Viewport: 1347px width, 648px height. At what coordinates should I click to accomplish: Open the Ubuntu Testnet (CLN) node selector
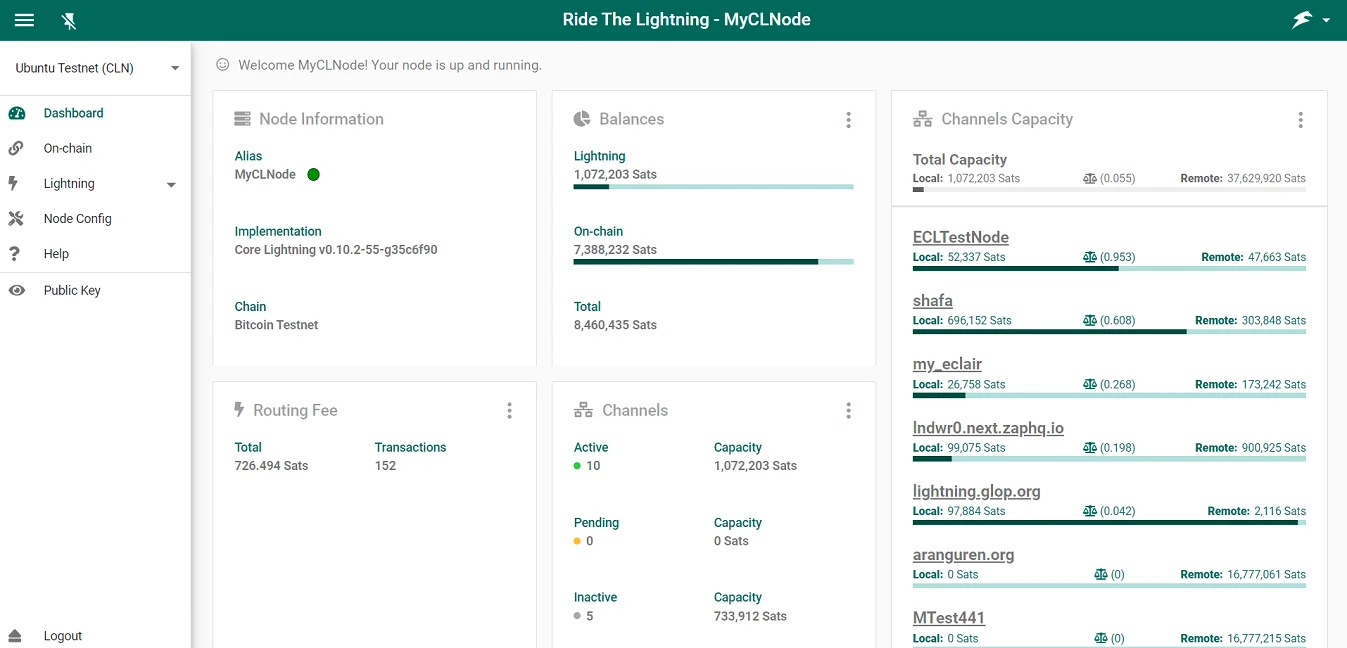click(x=96, y=68)
